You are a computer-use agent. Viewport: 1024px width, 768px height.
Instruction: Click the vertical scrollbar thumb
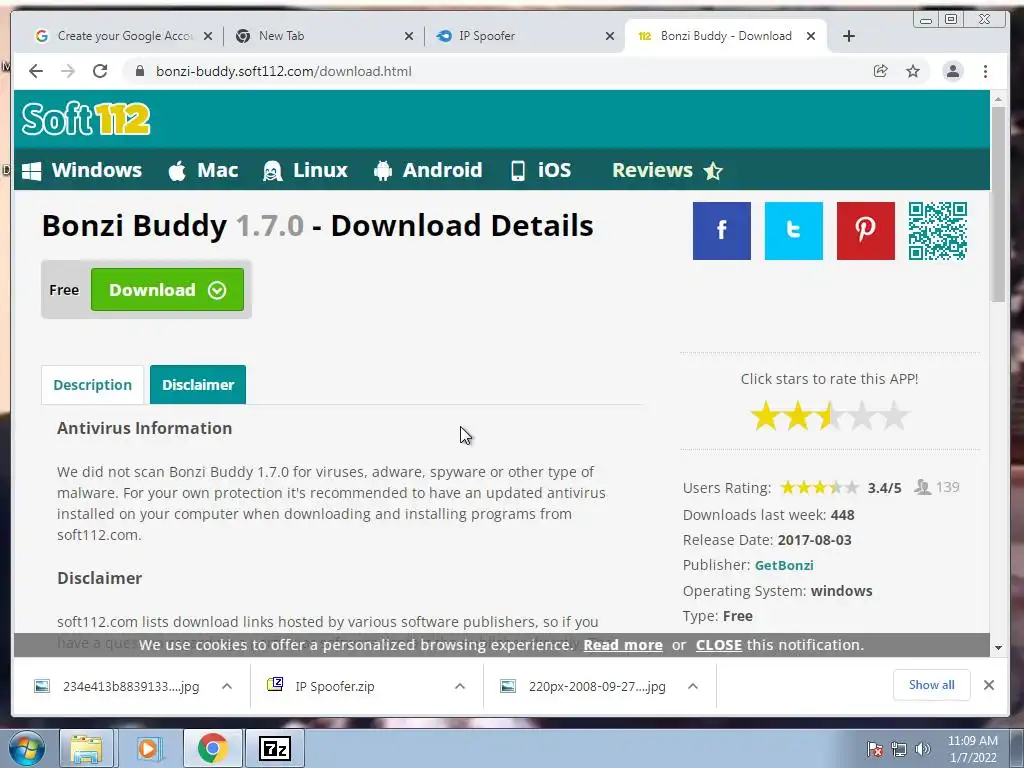coord(998,204)
